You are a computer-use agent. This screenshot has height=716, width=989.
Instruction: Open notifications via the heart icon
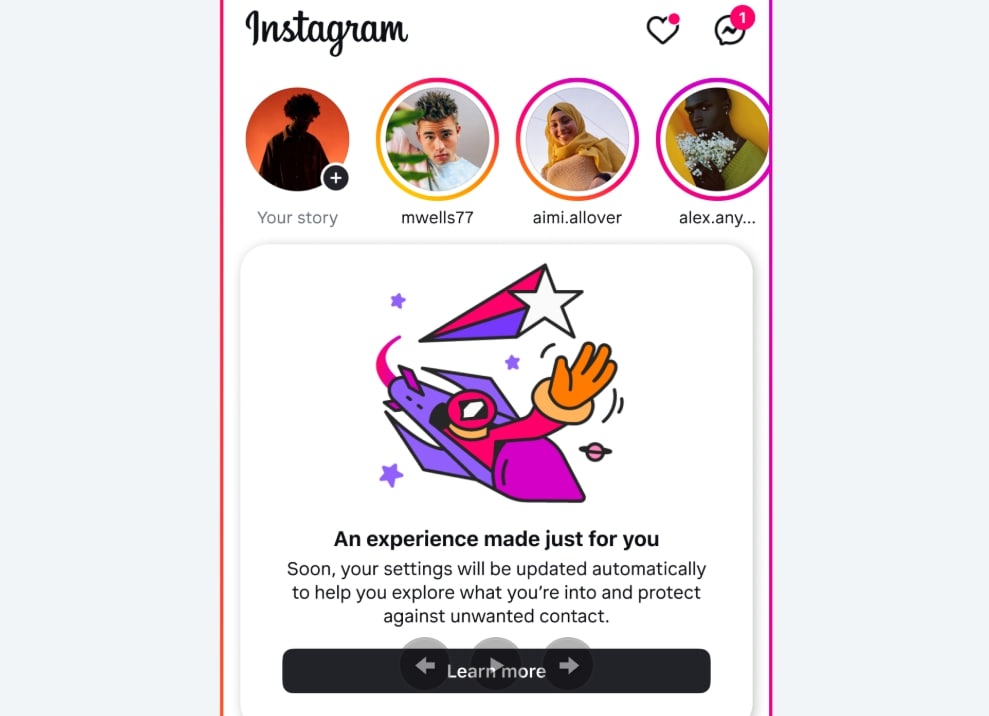[662, 30]
